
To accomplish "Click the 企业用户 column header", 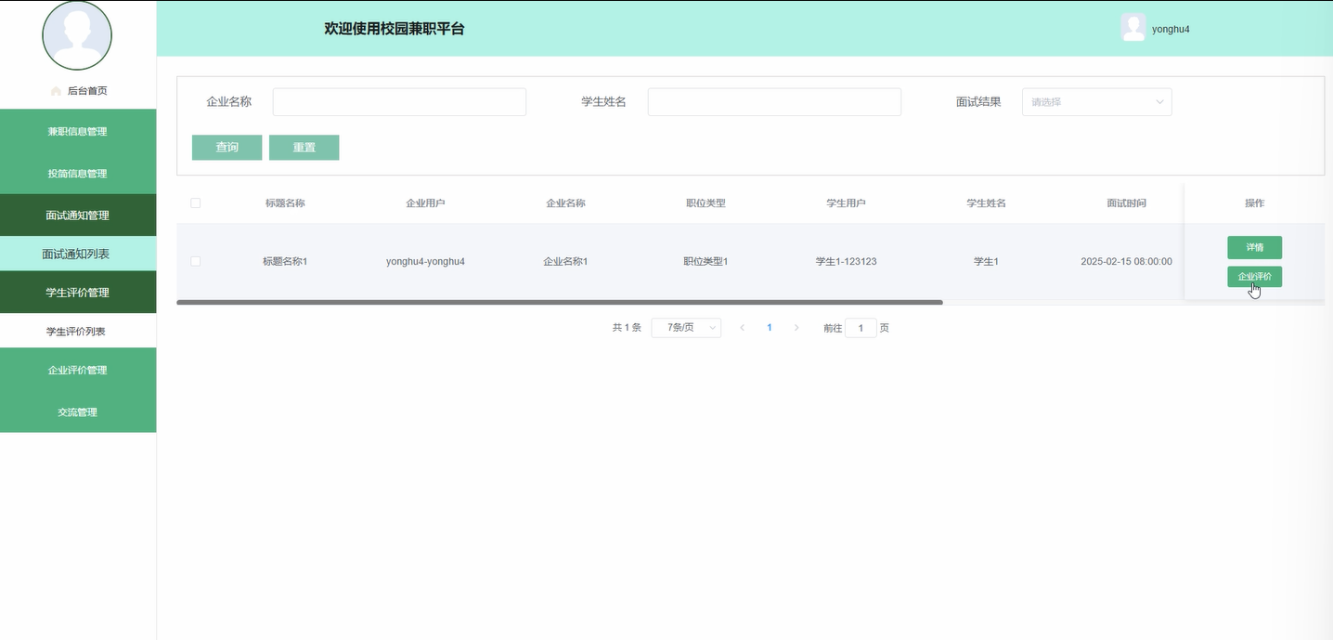I will [x=425, y=203].
